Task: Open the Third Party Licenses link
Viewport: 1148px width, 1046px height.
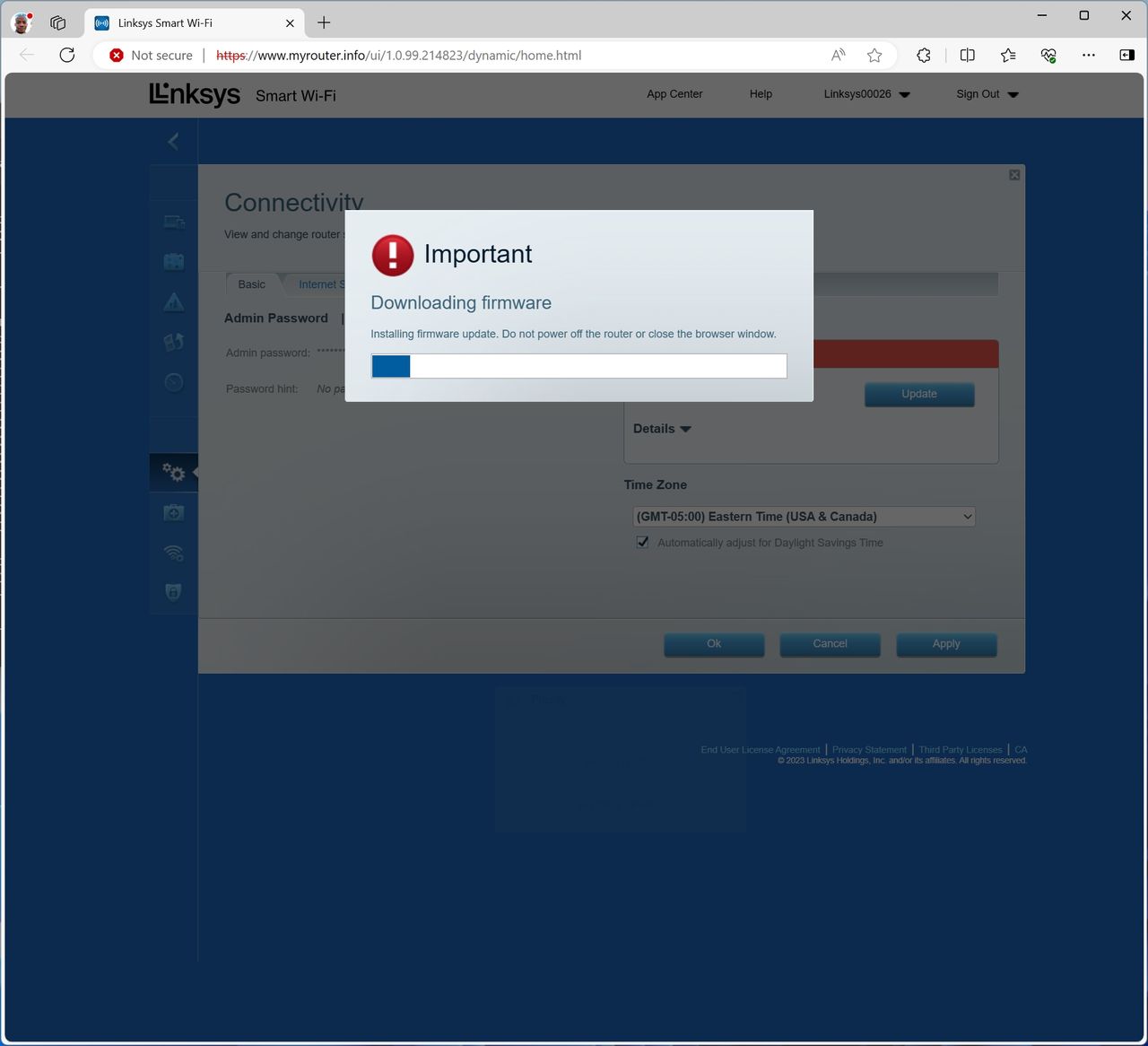Action: coord(961,750)
